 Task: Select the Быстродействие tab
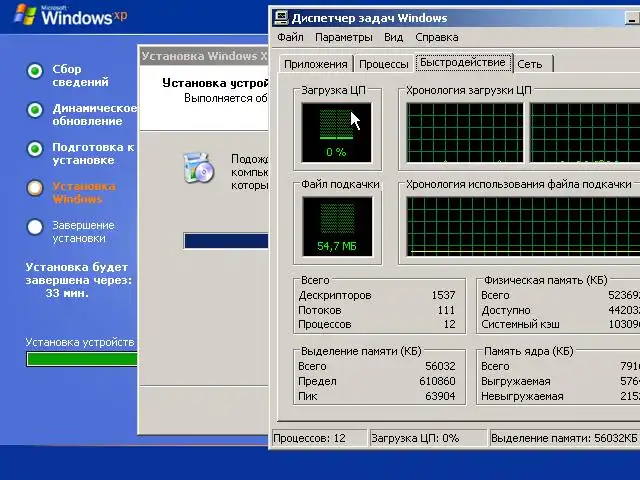(463, 62)
